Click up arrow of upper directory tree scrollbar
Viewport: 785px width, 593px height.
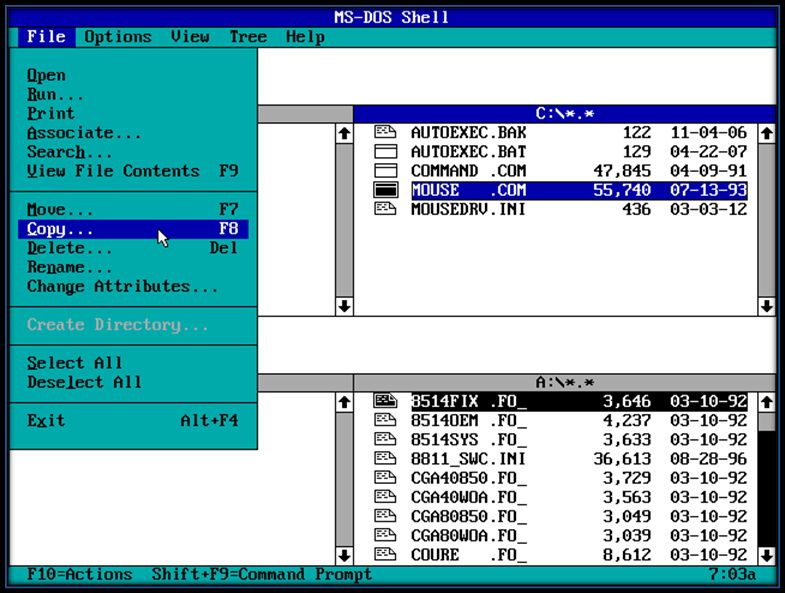tap(344, 133)
